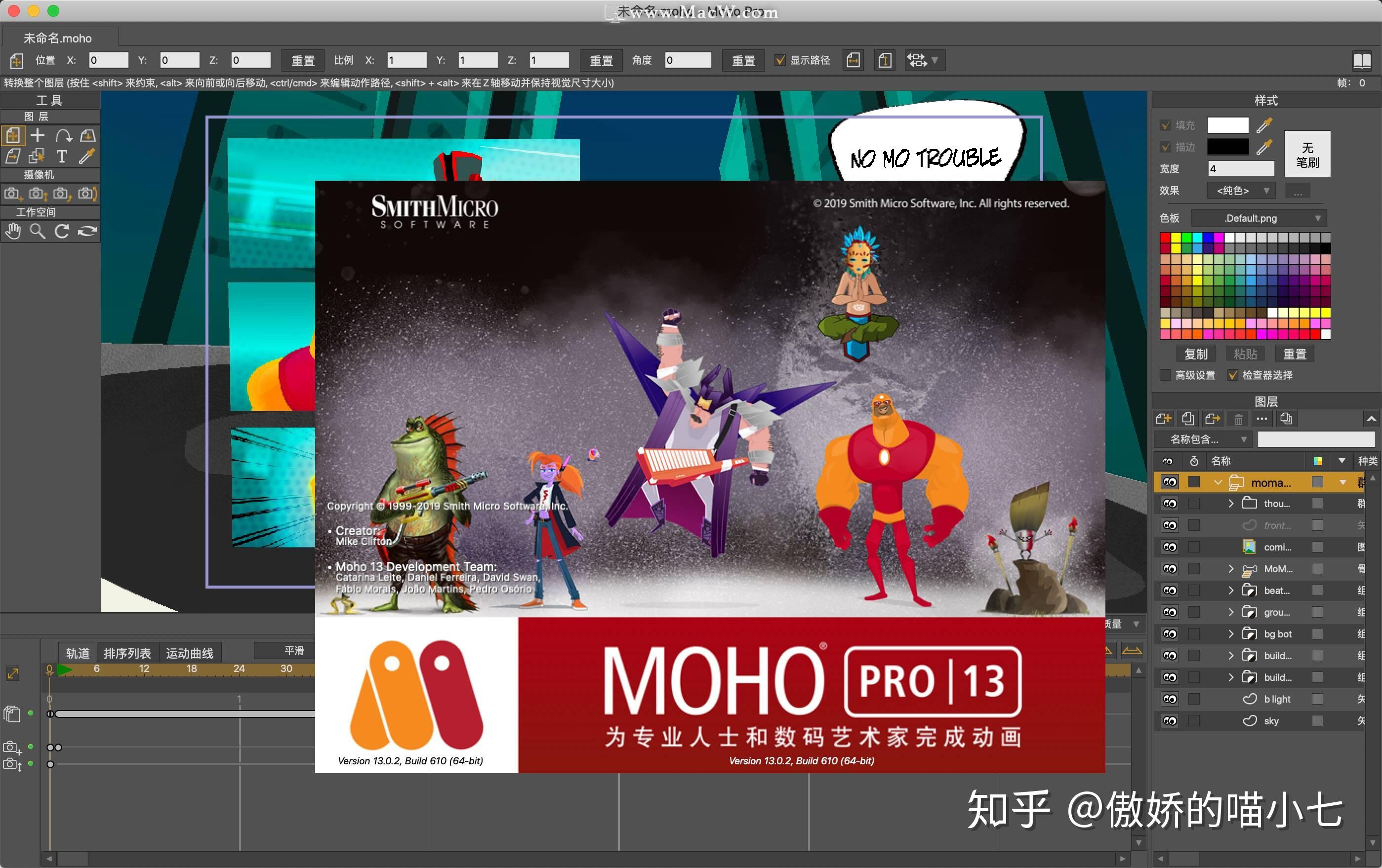Click the Flip Layer Horizontally icon

pyautogui.click(x=854, y=60)
